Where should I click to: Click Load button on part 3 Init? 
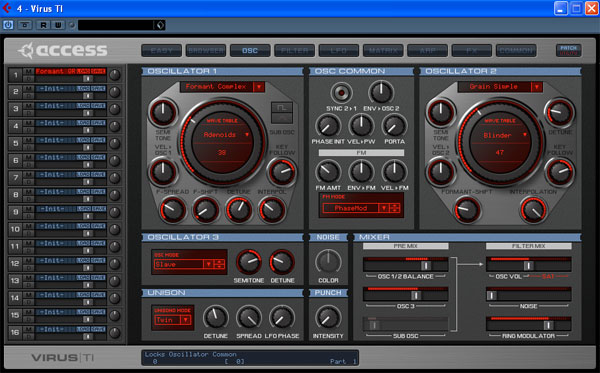click(x=83, y=106)
